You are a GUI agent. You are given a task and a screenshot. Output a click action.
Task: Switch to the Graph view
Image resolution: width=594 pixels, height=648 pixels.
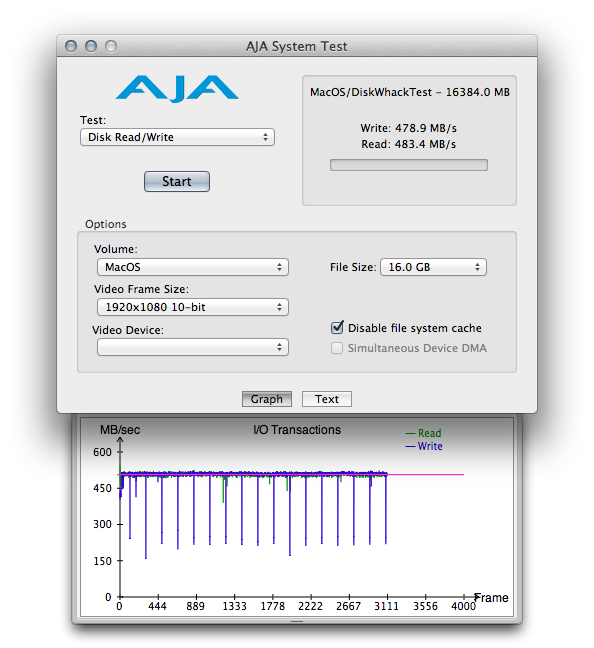267,399
